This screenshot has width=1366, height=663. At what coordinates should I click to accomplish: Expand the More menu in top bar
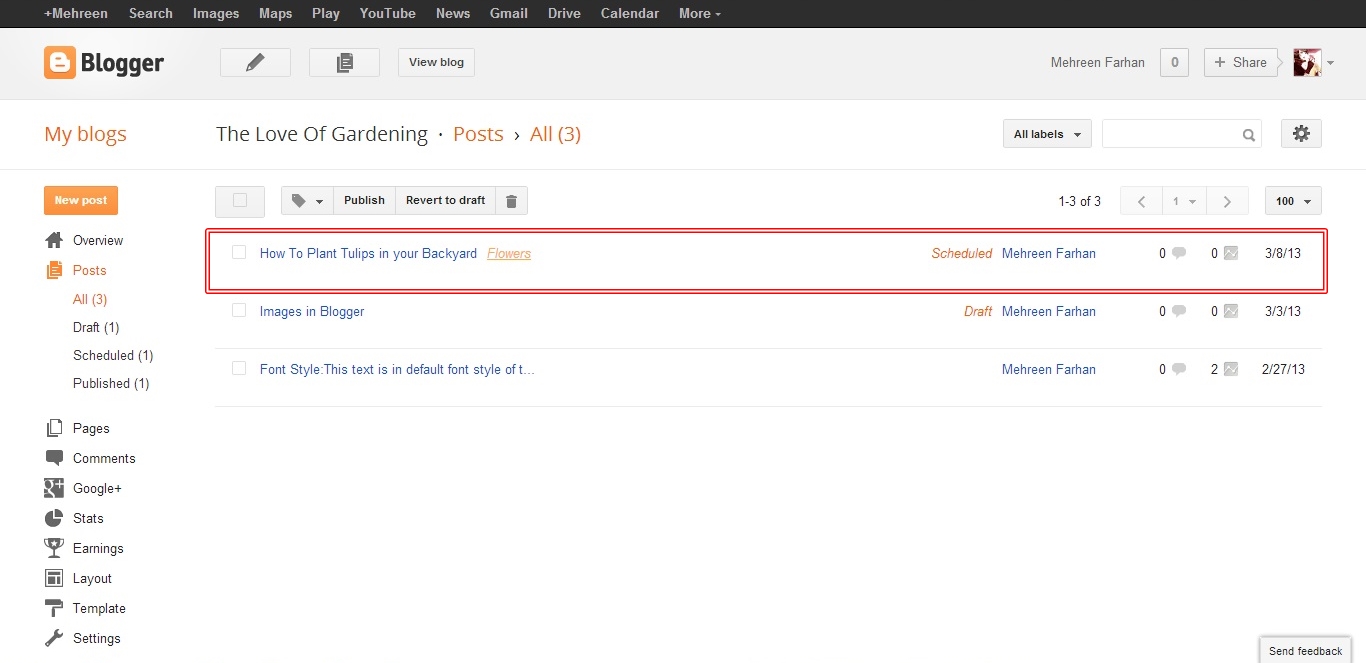click(x=700, y=13)
